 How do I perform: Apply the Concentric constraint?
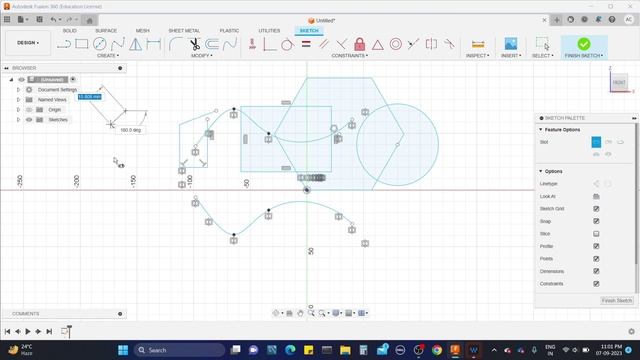[396, 44]
